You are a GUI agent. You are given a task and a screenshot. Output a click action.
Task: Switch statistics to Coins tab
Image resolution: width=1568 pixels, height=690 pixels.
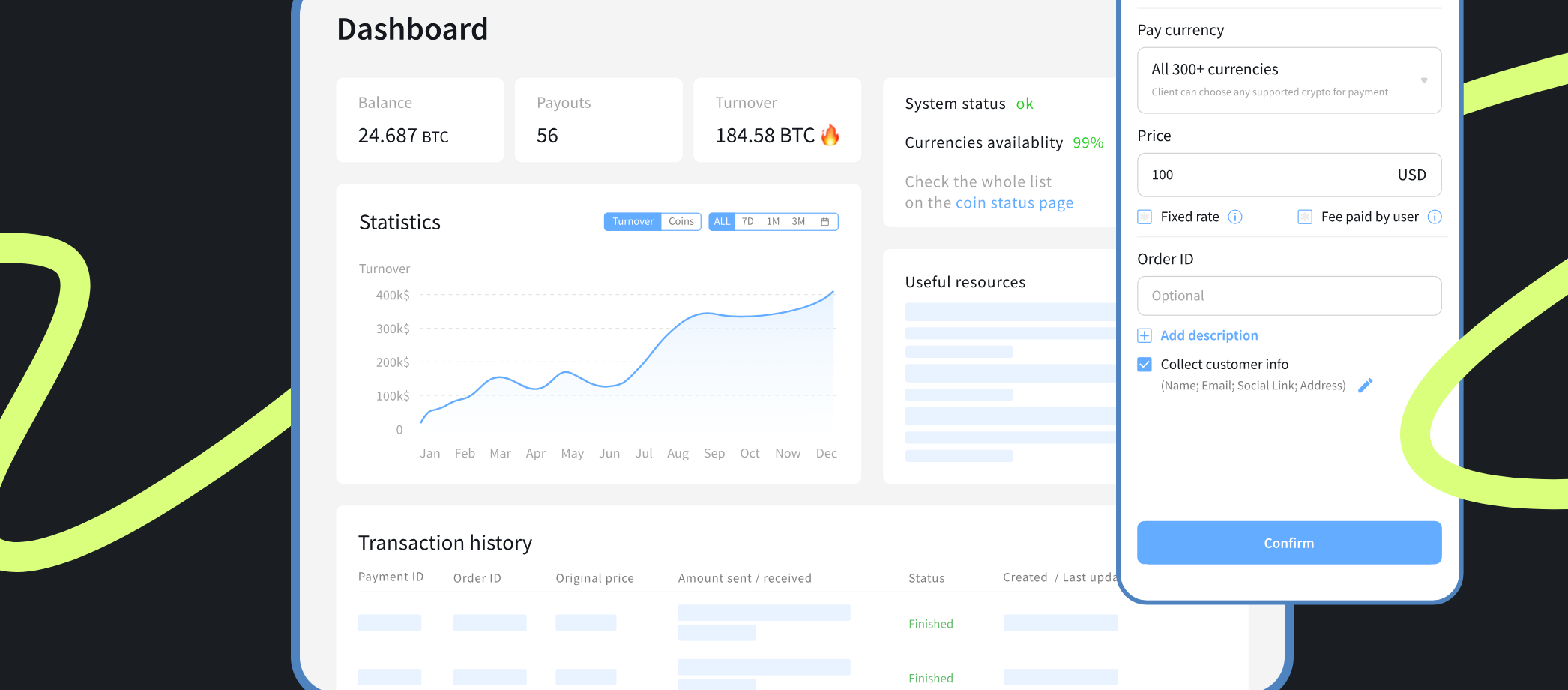point(681,222)
